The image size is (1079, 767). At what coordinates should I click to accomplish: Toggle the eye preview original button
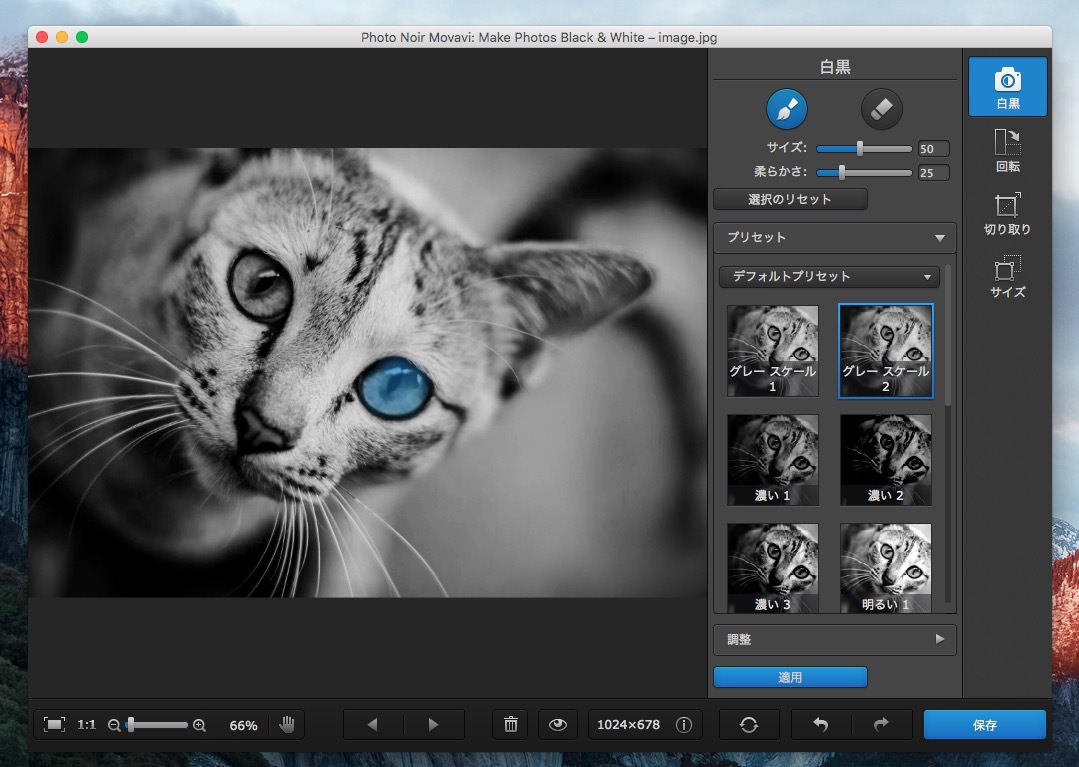(558, 725)
